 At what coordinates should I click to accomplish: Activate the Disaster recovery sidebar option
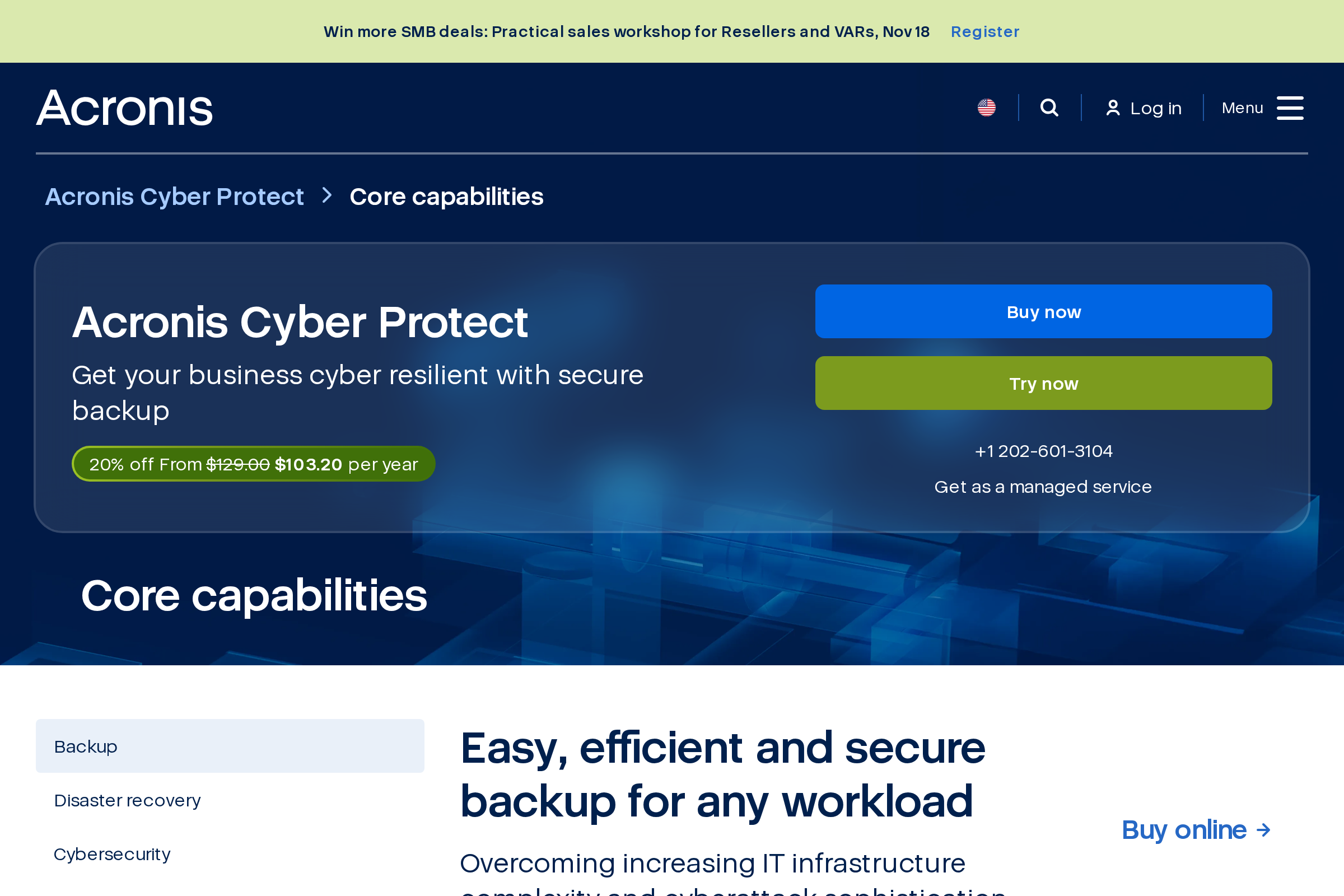tap(127, 800)
